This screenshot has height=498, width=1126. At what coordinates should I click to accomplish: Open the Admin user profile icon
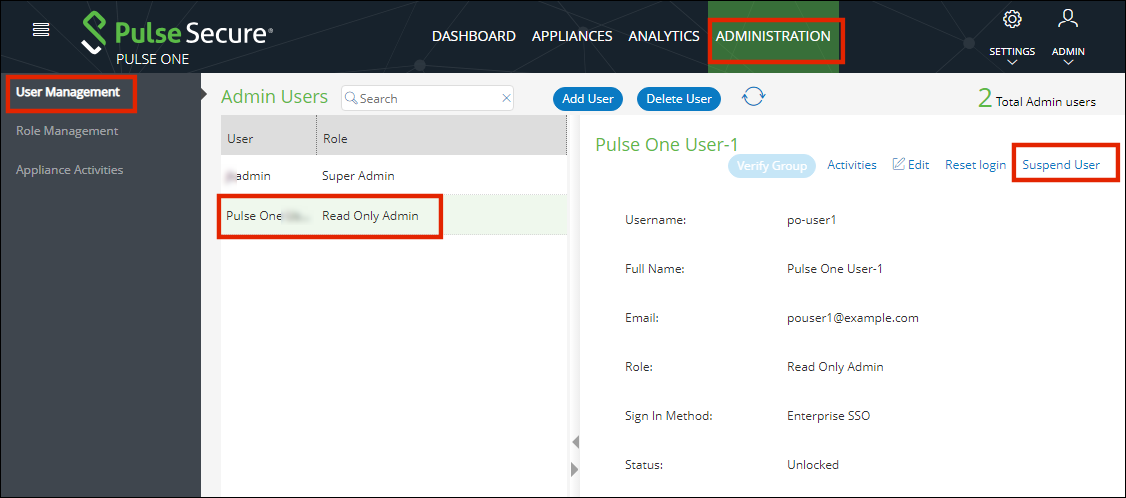(1068, 19)
